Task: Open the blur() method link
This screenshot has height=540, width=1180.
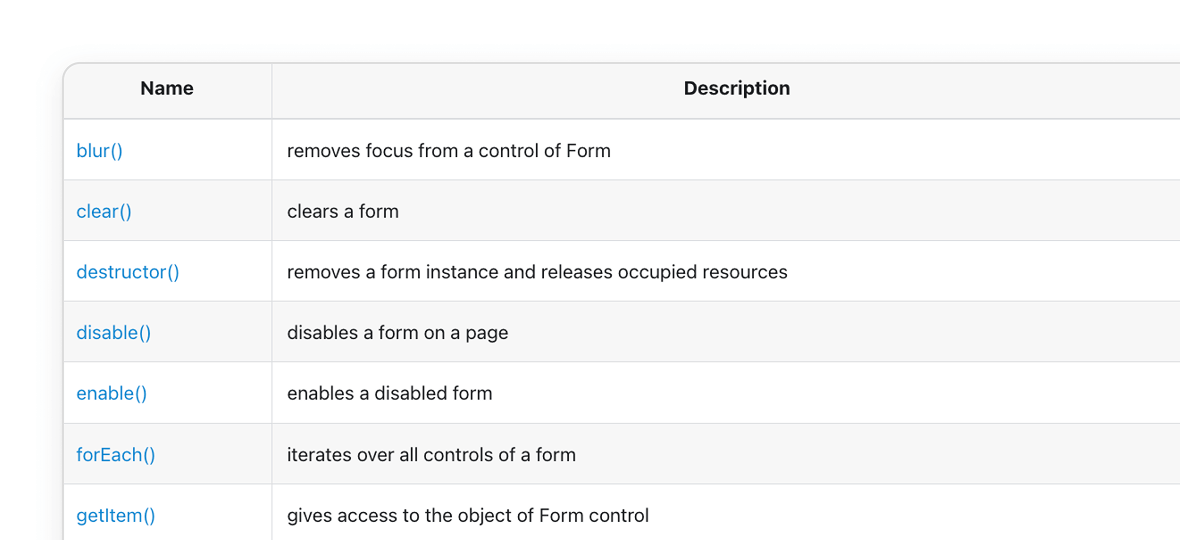Action: point(99,151)
